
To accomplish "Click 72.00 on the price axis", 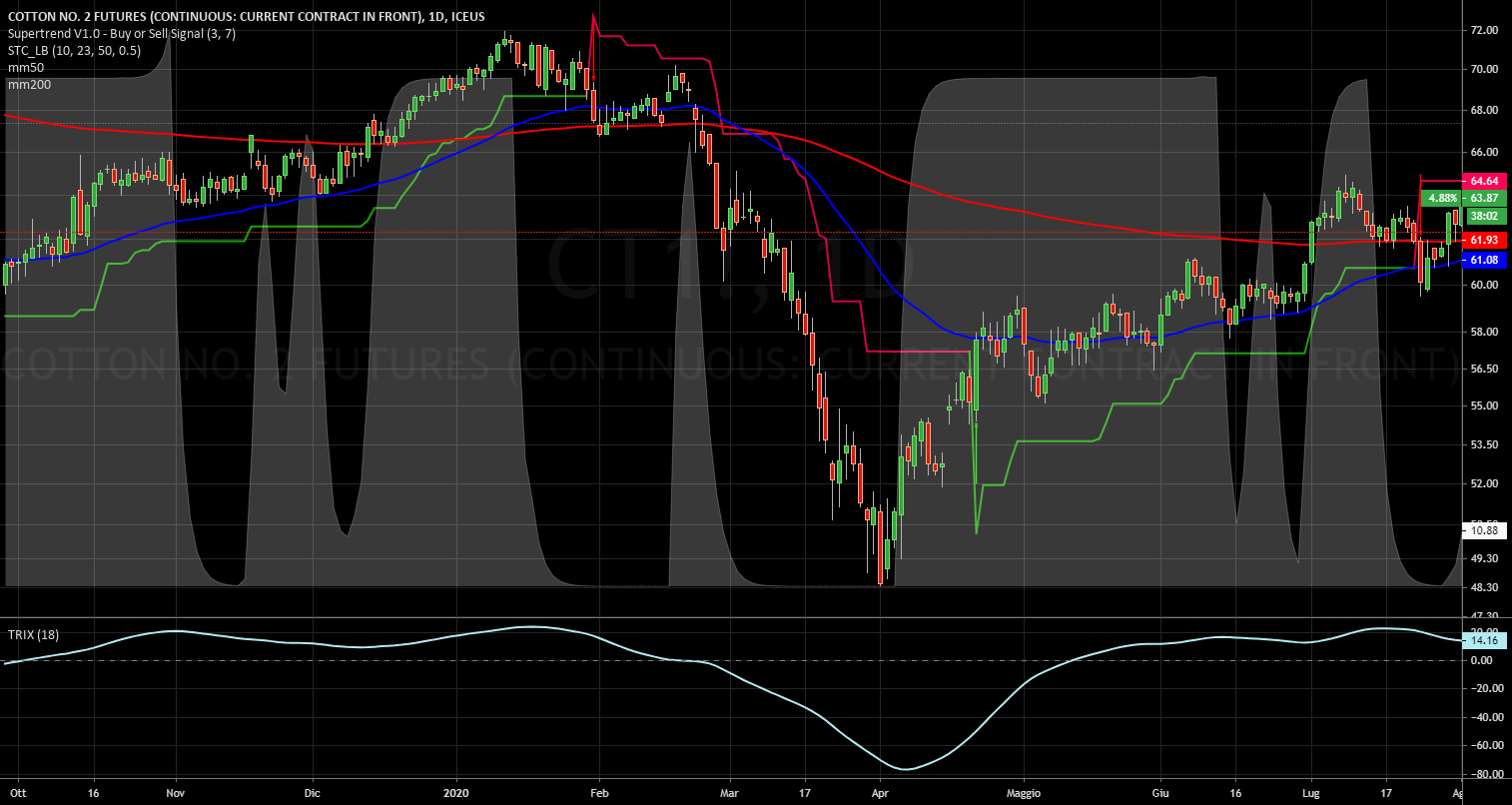I will click(x=1484, y=31).
